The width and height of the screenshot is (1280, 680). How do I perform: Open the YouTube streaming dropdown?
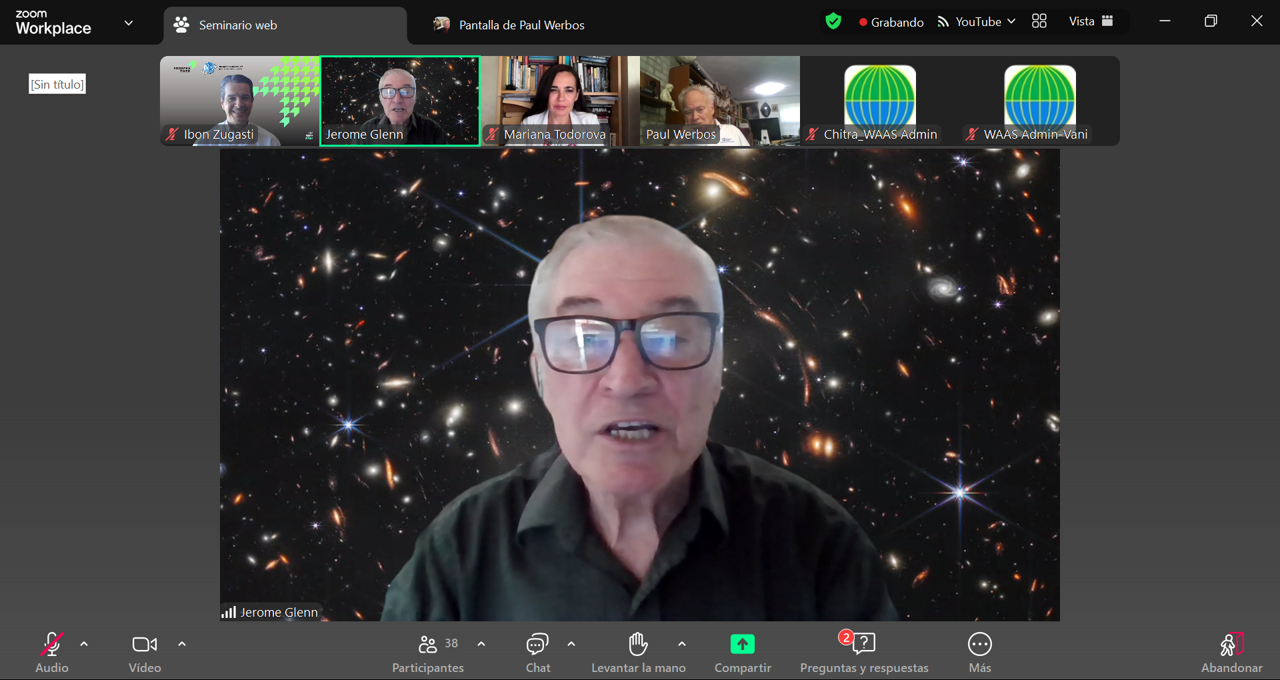pos(976,22)
